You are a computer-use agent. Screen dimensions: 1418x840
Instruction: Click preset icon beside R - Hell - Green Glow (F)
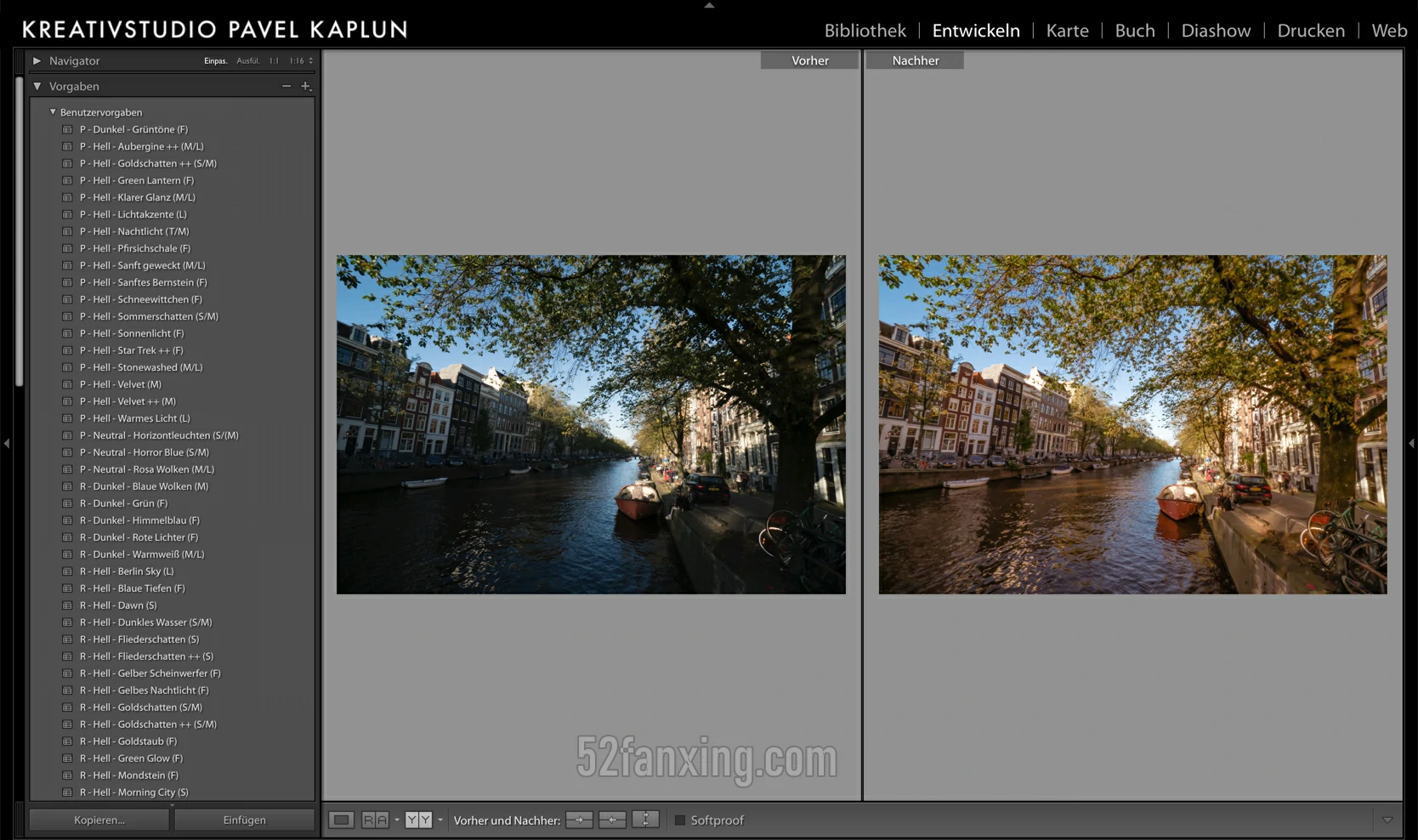pos(67,758)
